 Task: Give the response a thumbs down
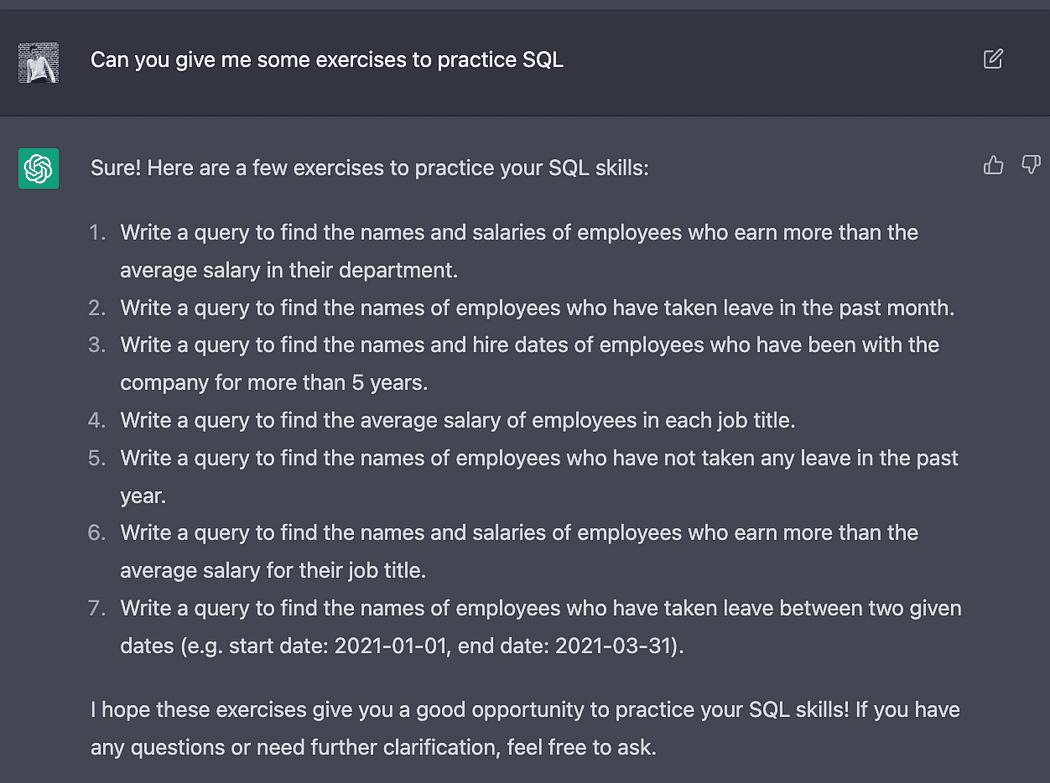click(1031, 165)
